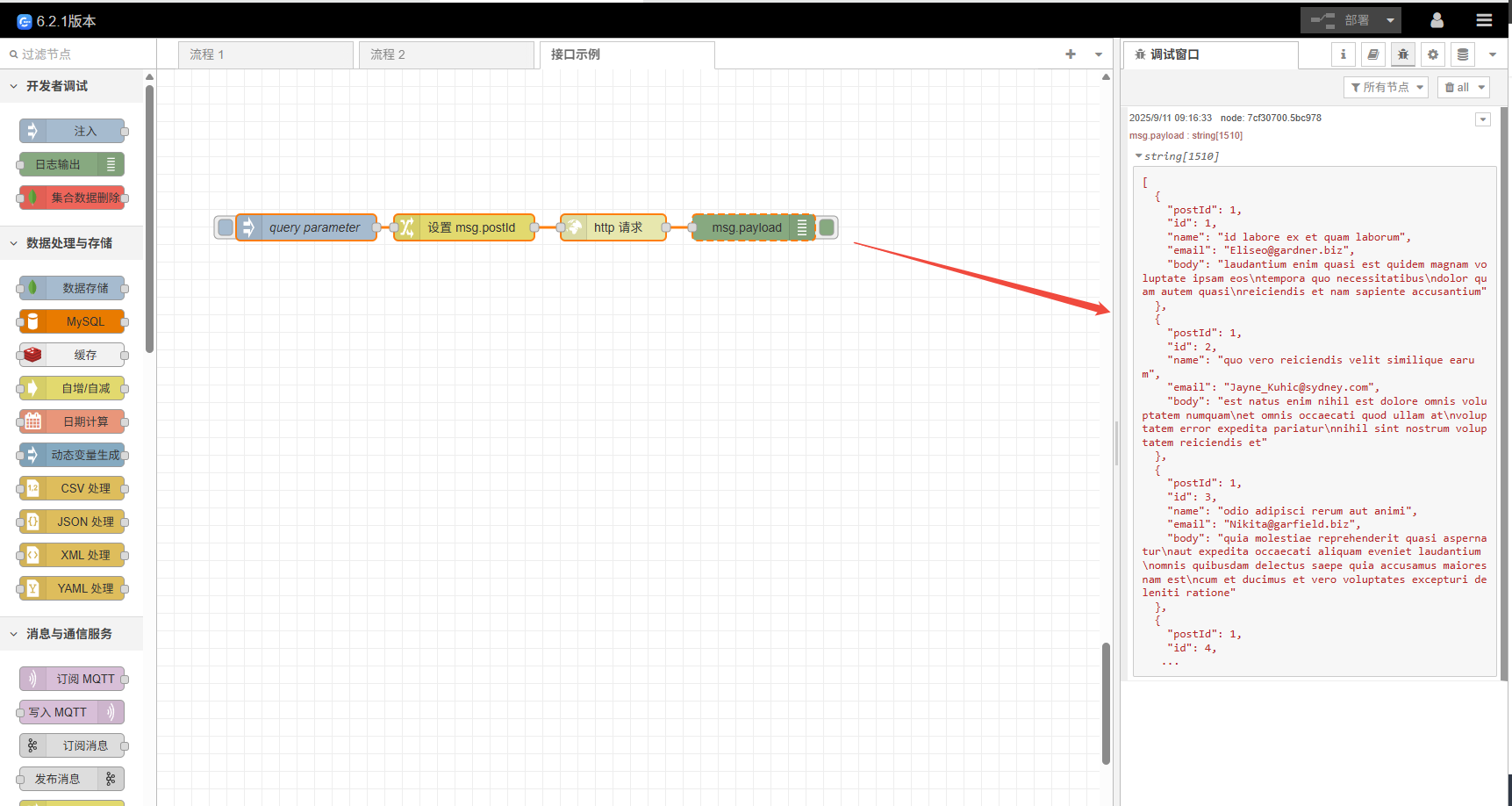Open the user account icon
1512x806 pixels.
click(1437, 19)
